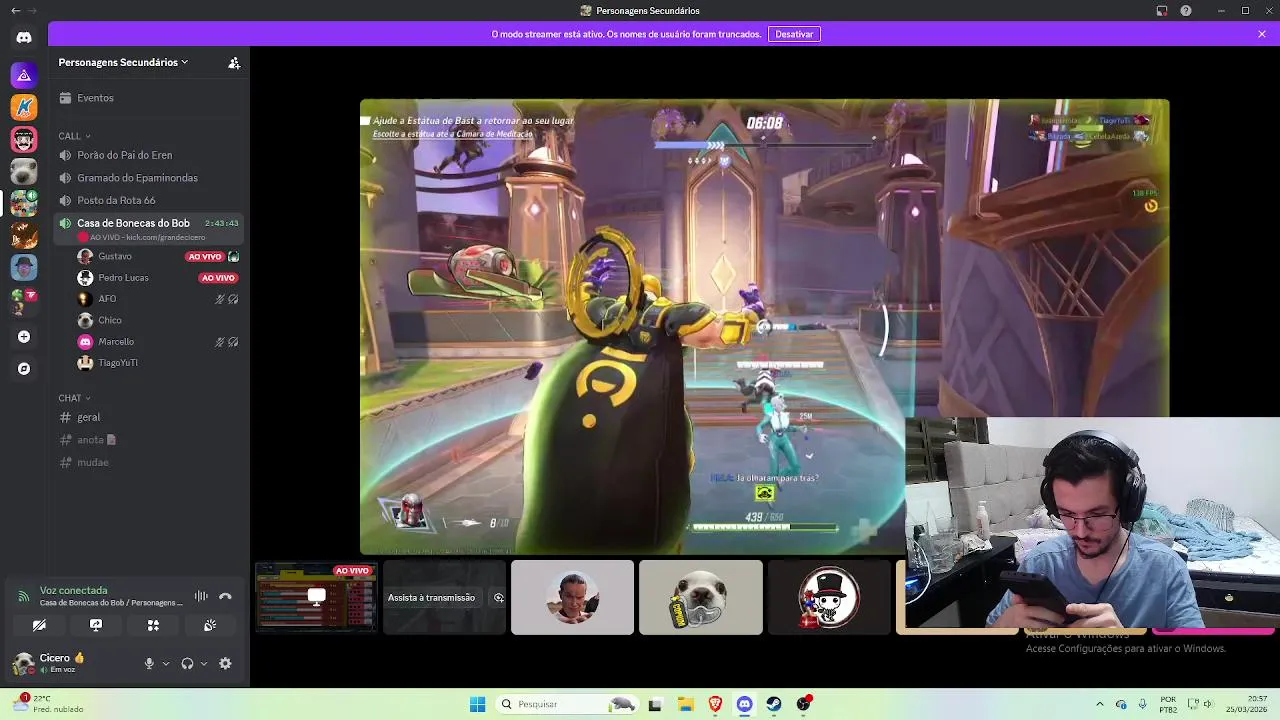Open the Eventos calendar entry
1280x720 pixels.
tap(150, 98)
